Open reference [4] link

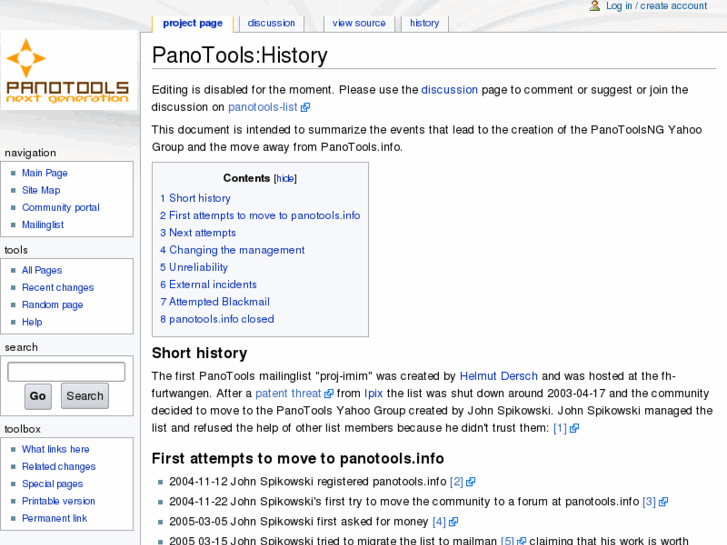(439, 522)
